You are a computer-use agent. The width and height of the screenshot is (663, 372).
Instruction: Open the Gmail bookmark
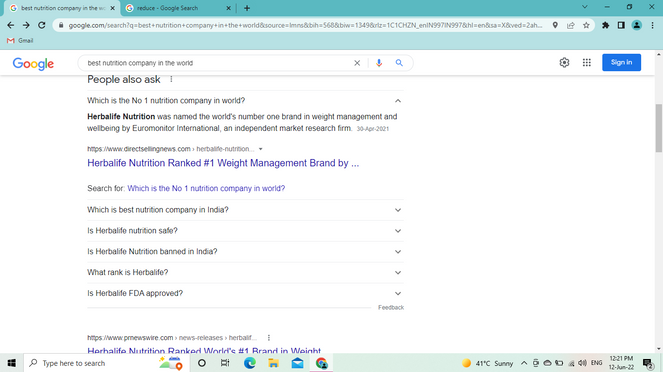(x=20, y=41)
